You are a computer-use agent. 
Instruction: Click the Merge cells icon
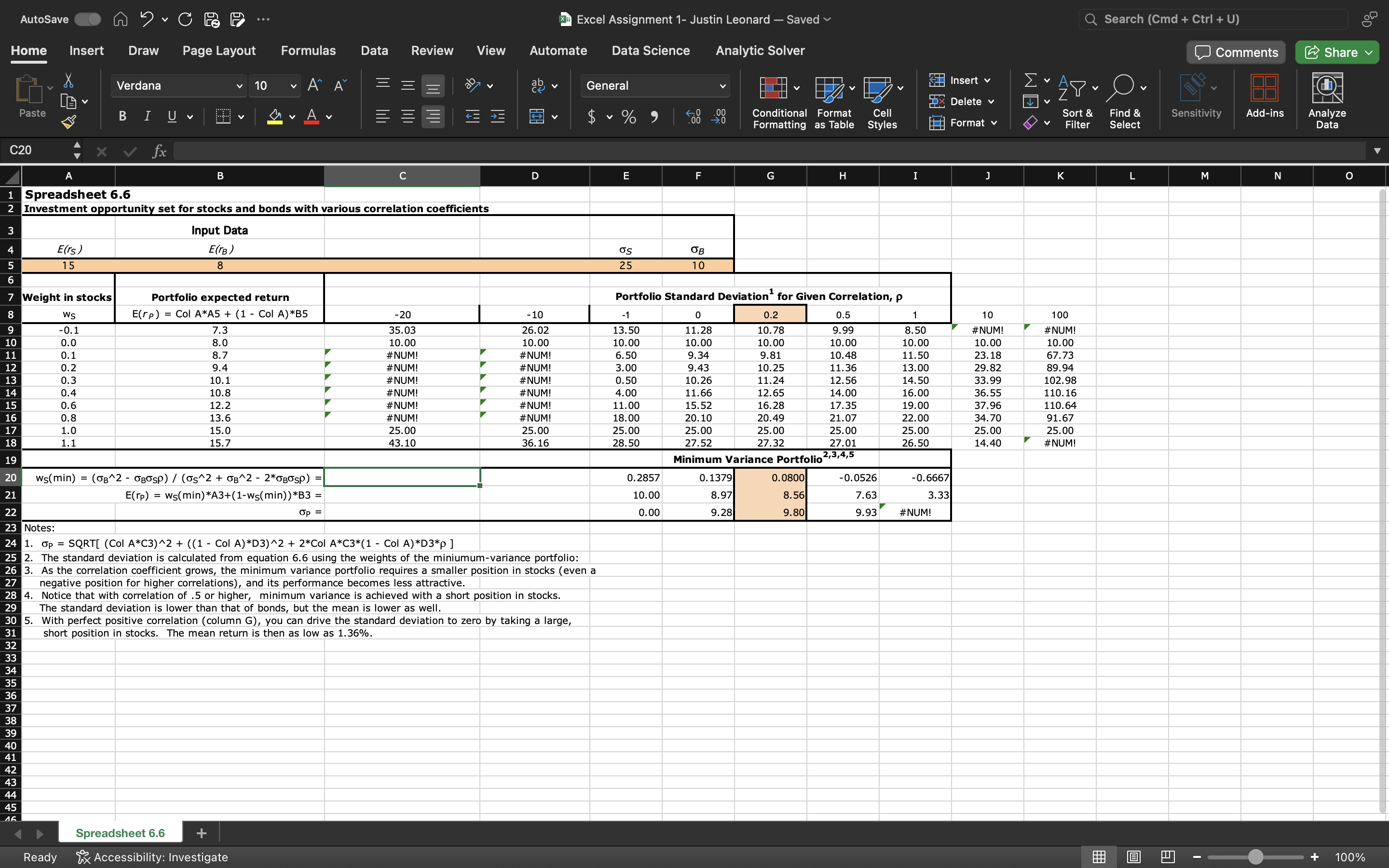[x=537, y=117]
